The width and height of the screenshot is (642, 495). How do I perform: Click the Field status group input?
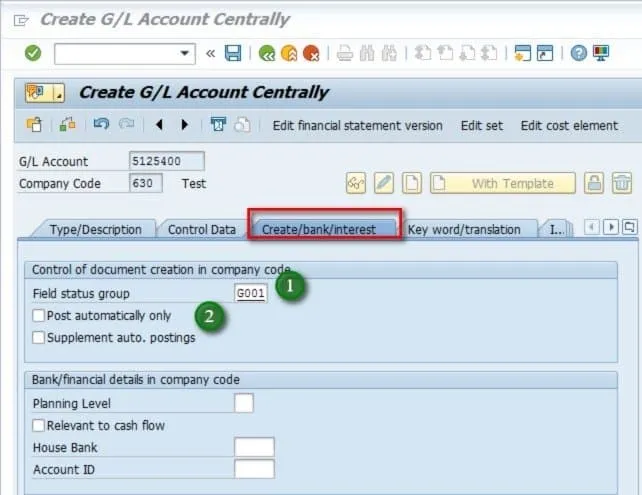coord(250,294)
